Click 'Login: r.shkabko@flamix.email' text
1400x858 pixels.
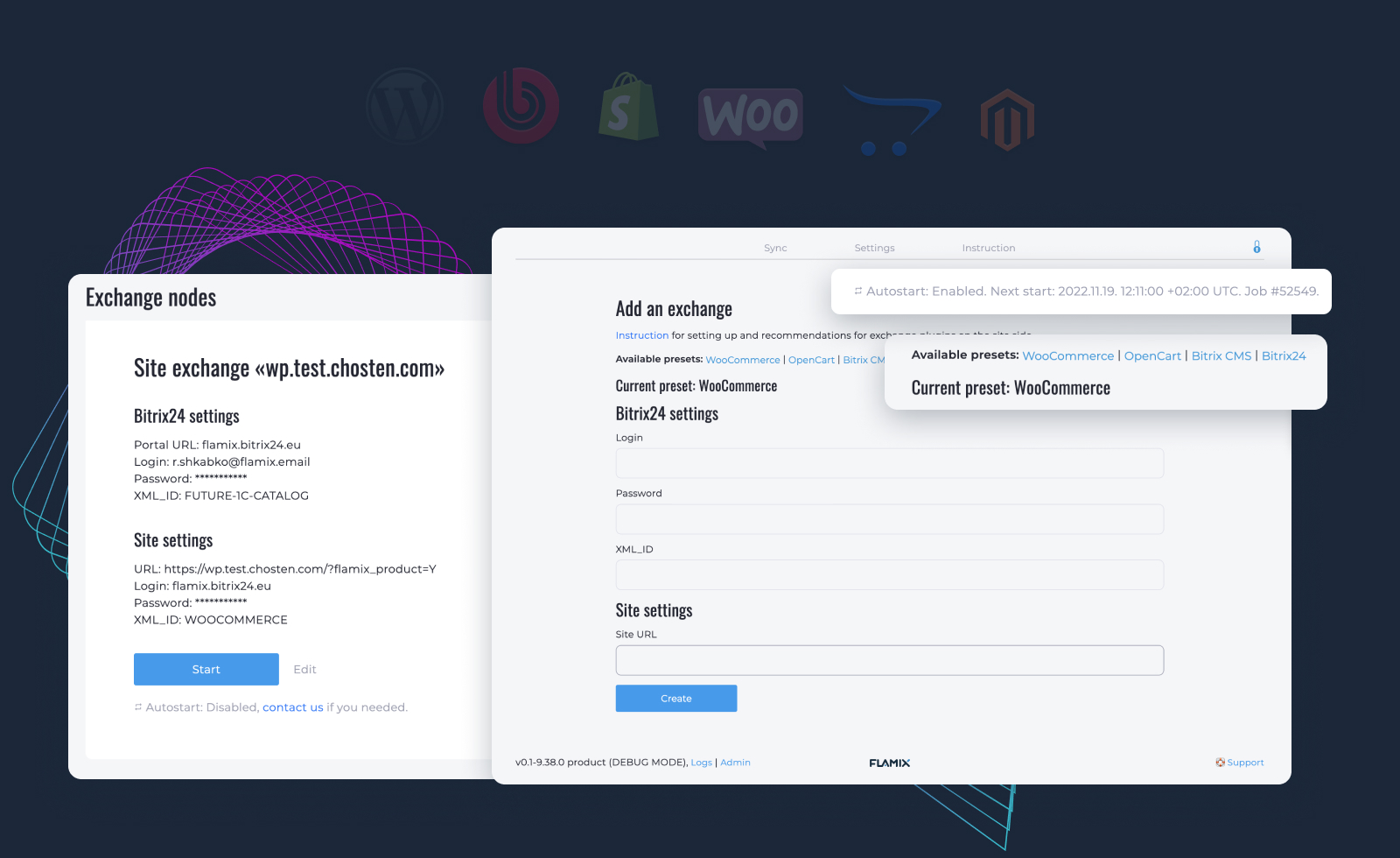click(x=222, y=461)
